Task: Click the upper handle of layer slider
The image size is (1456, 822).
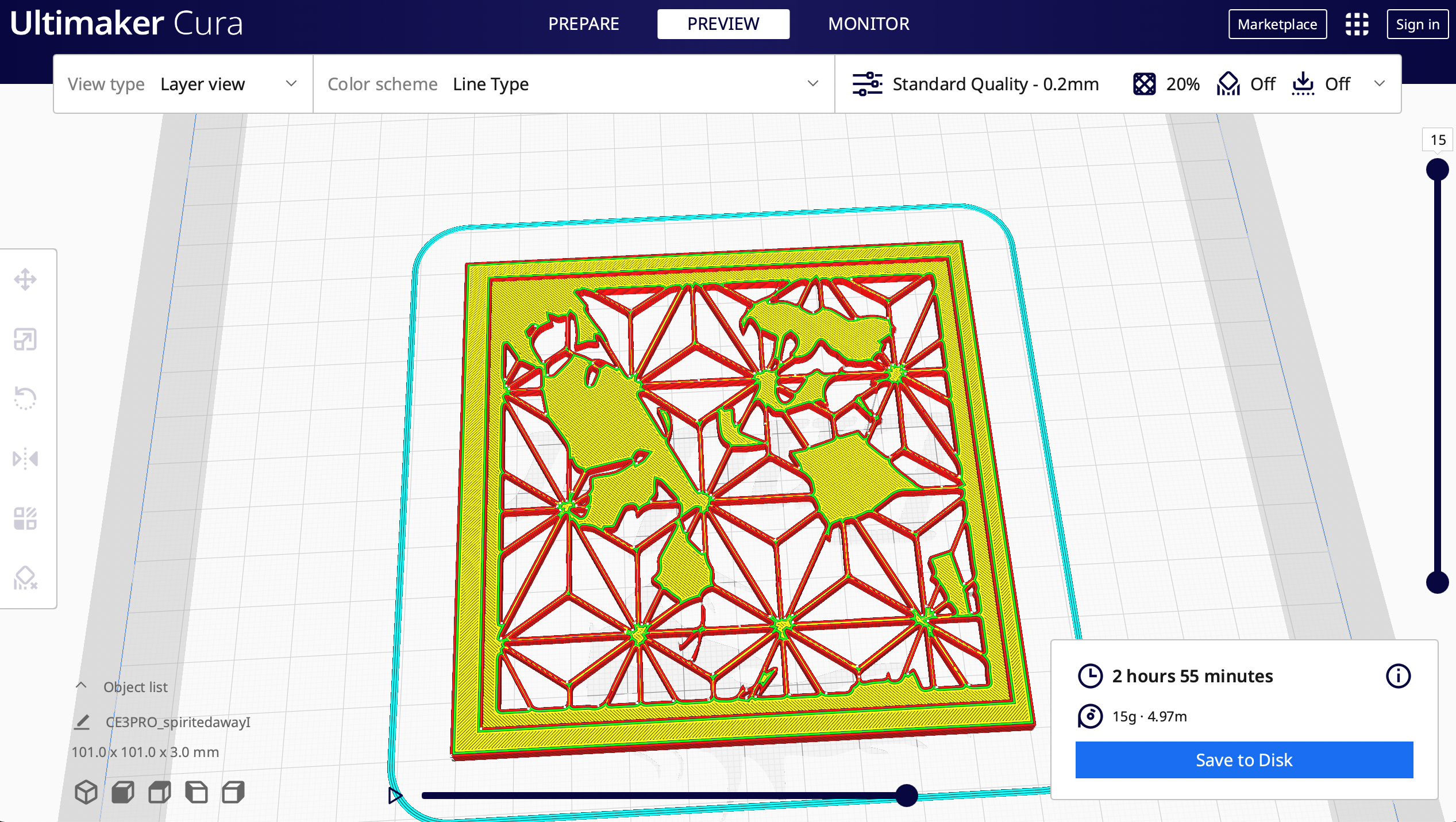Action: coord(1437,170)
